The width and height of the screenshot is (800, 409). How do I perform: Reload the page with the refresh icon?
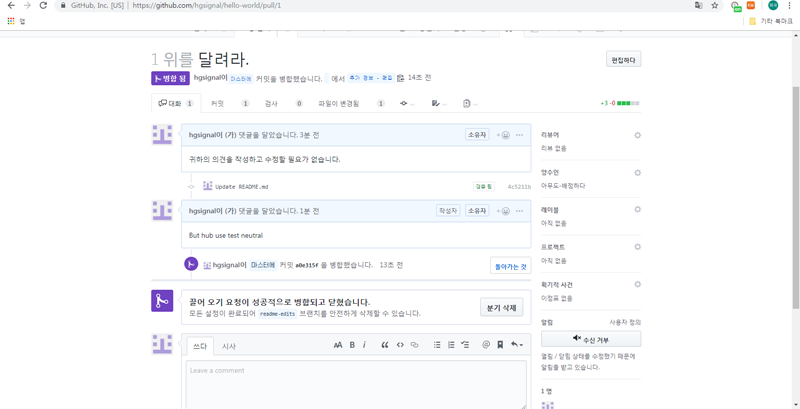43,6
